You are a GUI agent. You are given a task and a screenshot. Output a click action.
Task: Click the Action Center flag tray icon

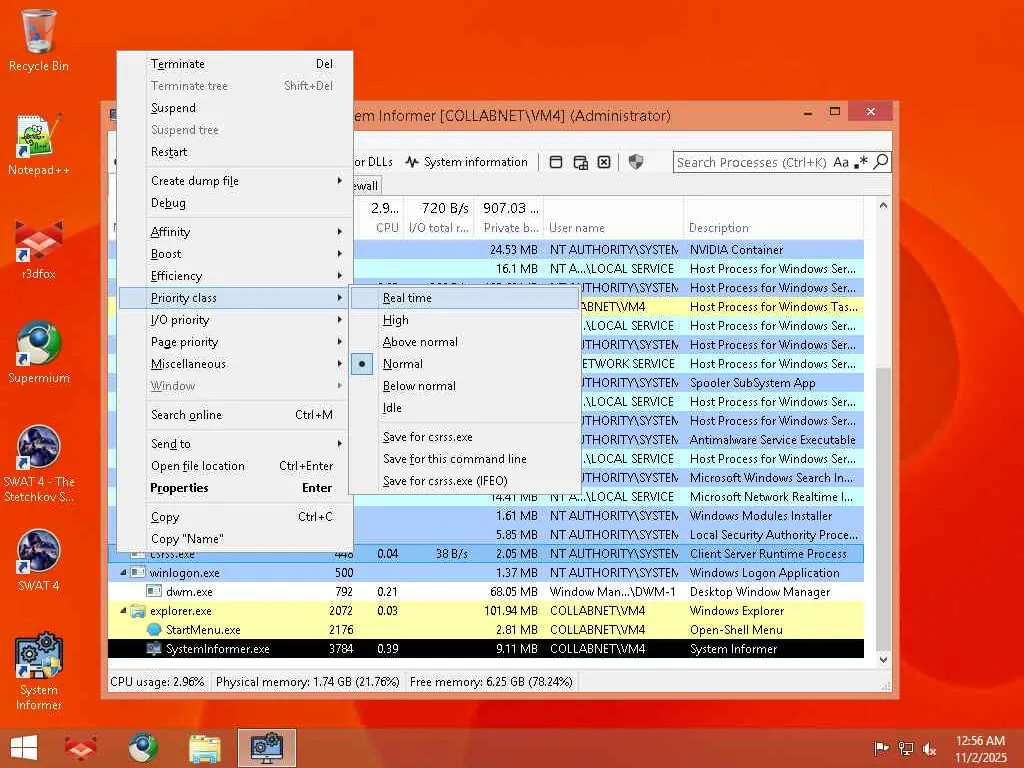tap(881, 748)
